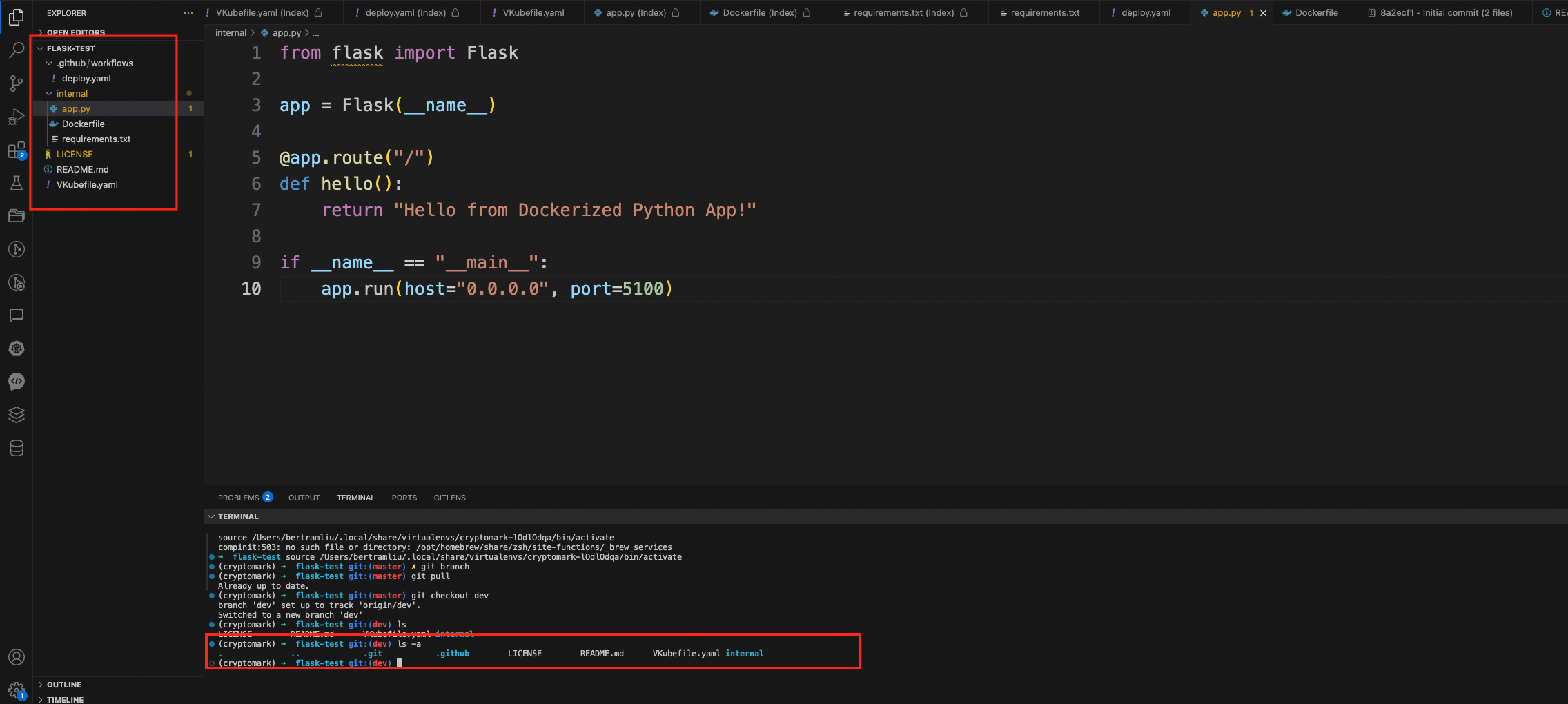Click the breadcrumb ellipsis after app.py
Screen dimensions: 1568x704
(316, 33)
